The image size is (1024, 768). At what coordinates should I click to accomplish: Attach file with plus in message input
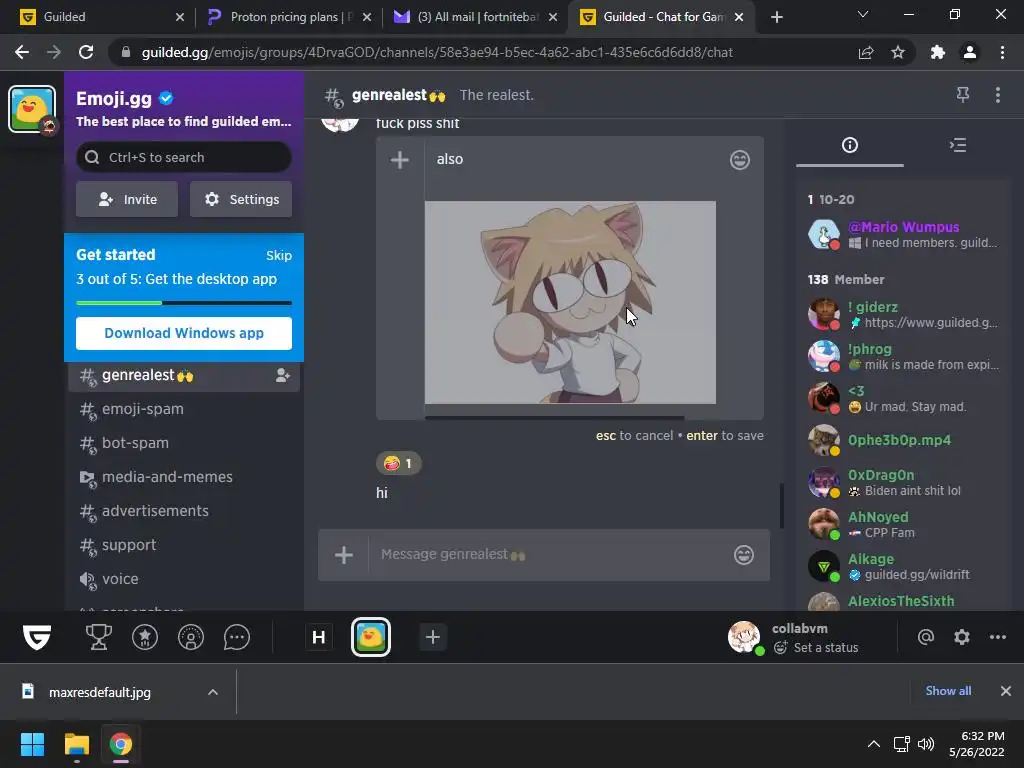tap(344, 555)
